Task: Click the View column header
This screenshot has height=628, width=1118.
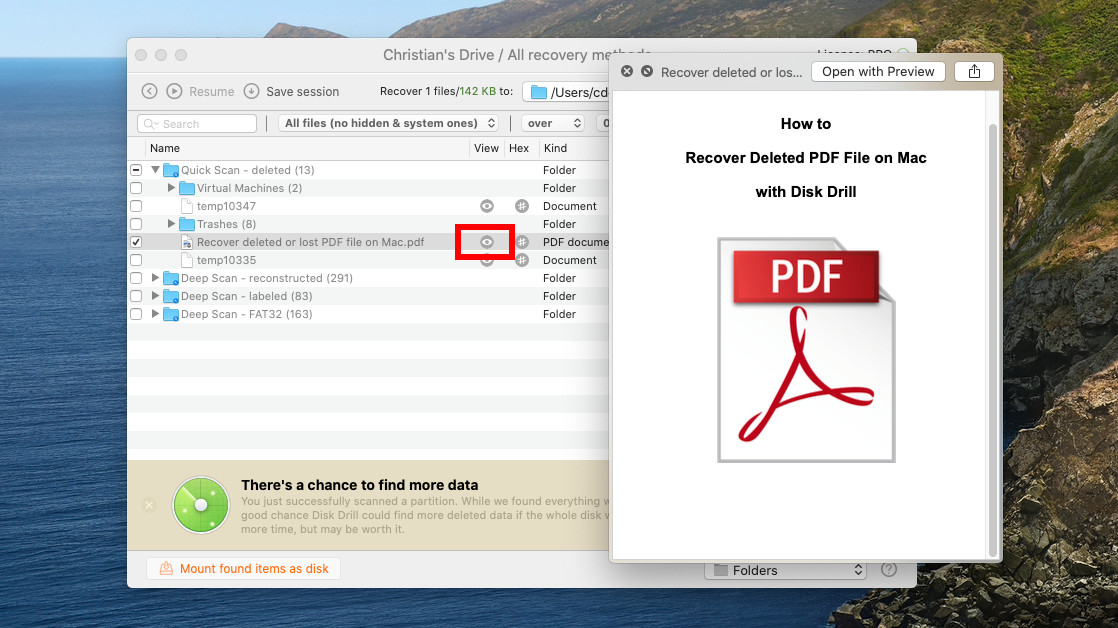Action: click(486, 148)
